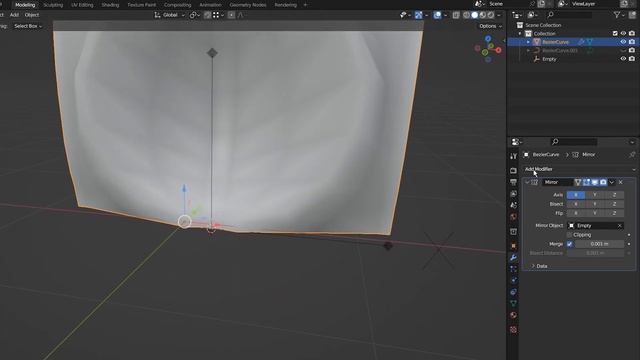Screen dimensions: 640x360
Task: Switch to the Sculpting workspace
Action: pyautogui.click(x=53, y=5)
